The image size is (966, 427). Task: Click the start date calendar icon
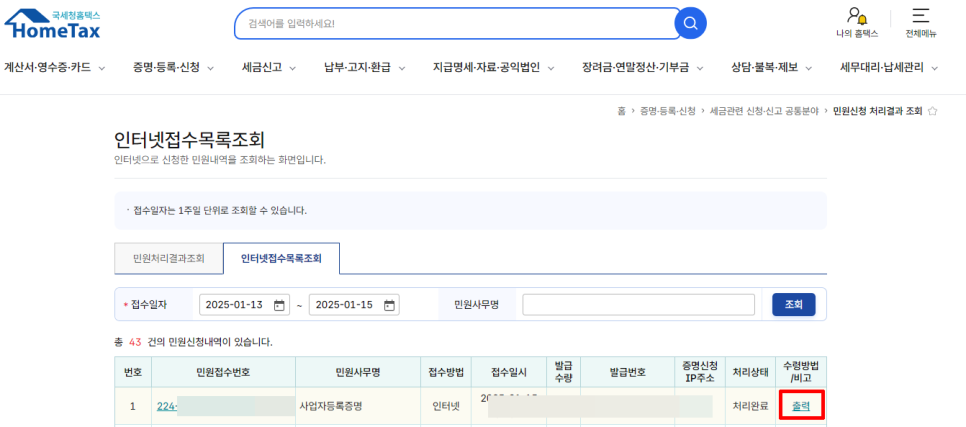pos(280,305)
